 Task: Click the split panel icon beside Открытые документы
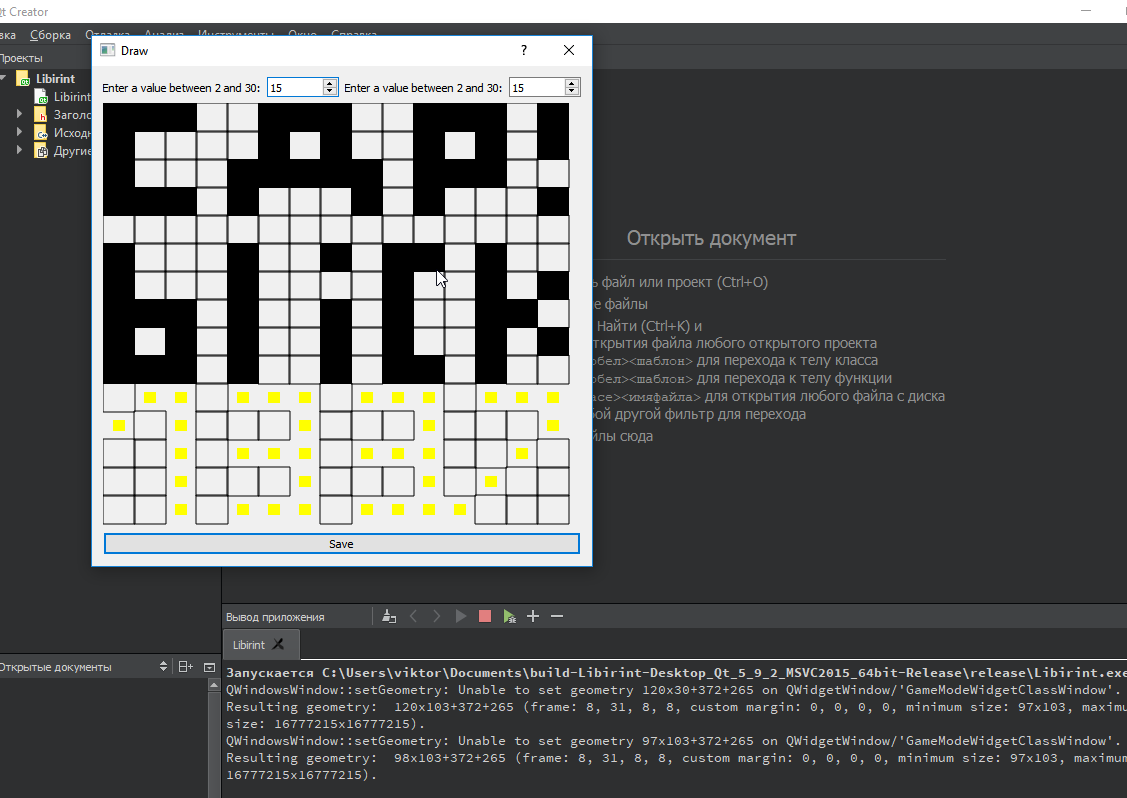tap(185, 667)
